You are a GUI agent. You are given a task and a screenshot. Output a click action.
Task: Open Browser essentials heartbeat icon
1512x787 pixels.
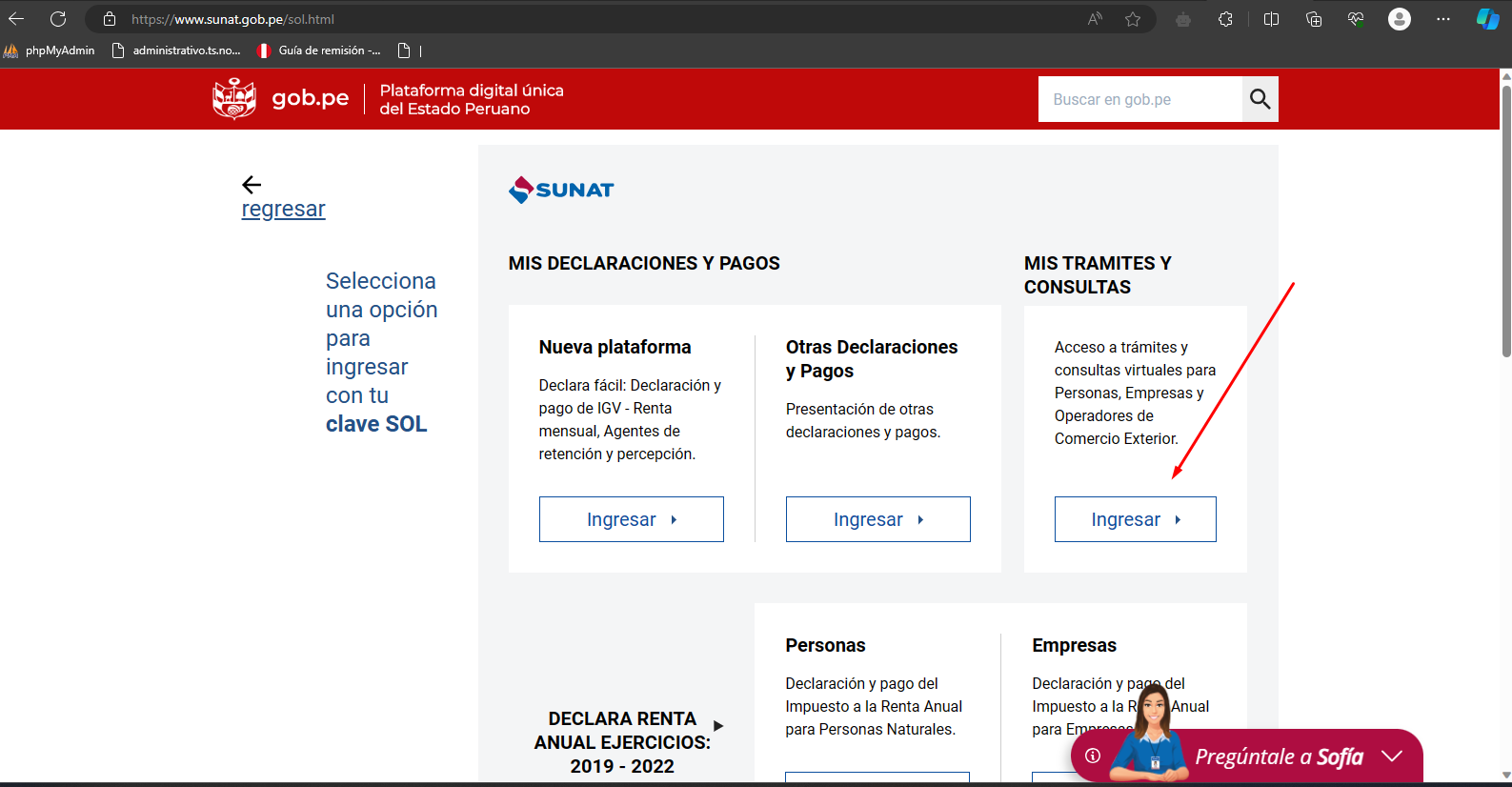(1356, 19)
